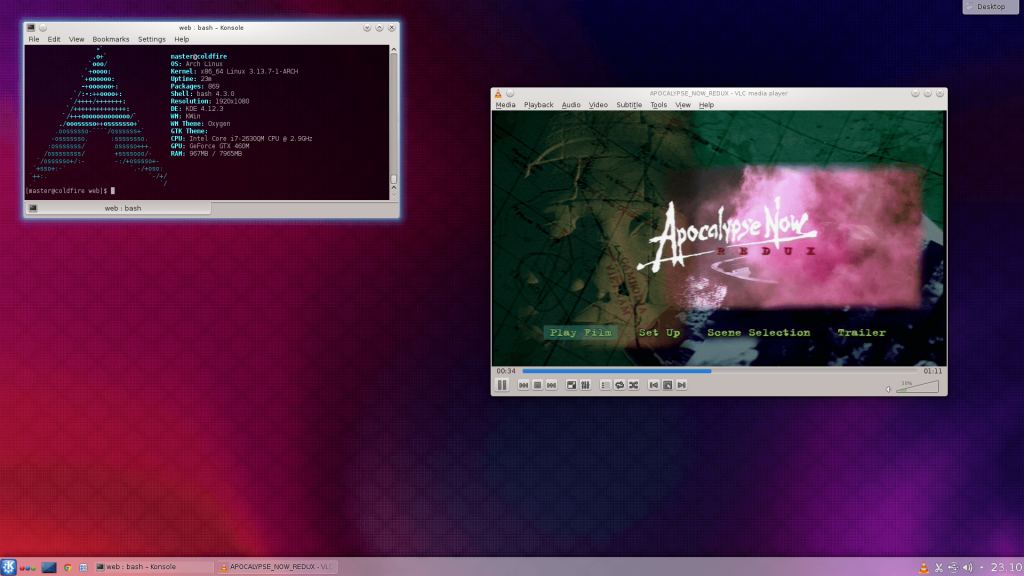Open VLC View menu
The width and height of the screenshot is (1024, 576).
click(682, 104)
